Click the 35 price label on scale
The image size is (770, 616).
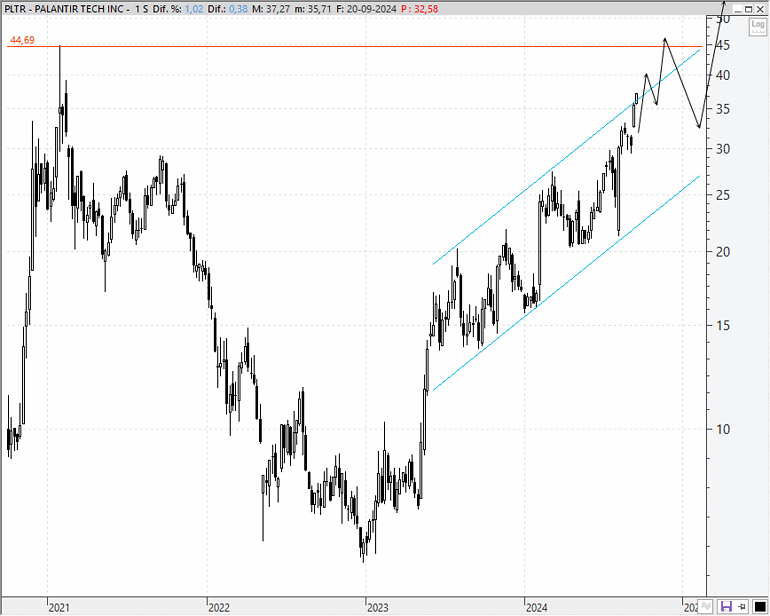723,109
